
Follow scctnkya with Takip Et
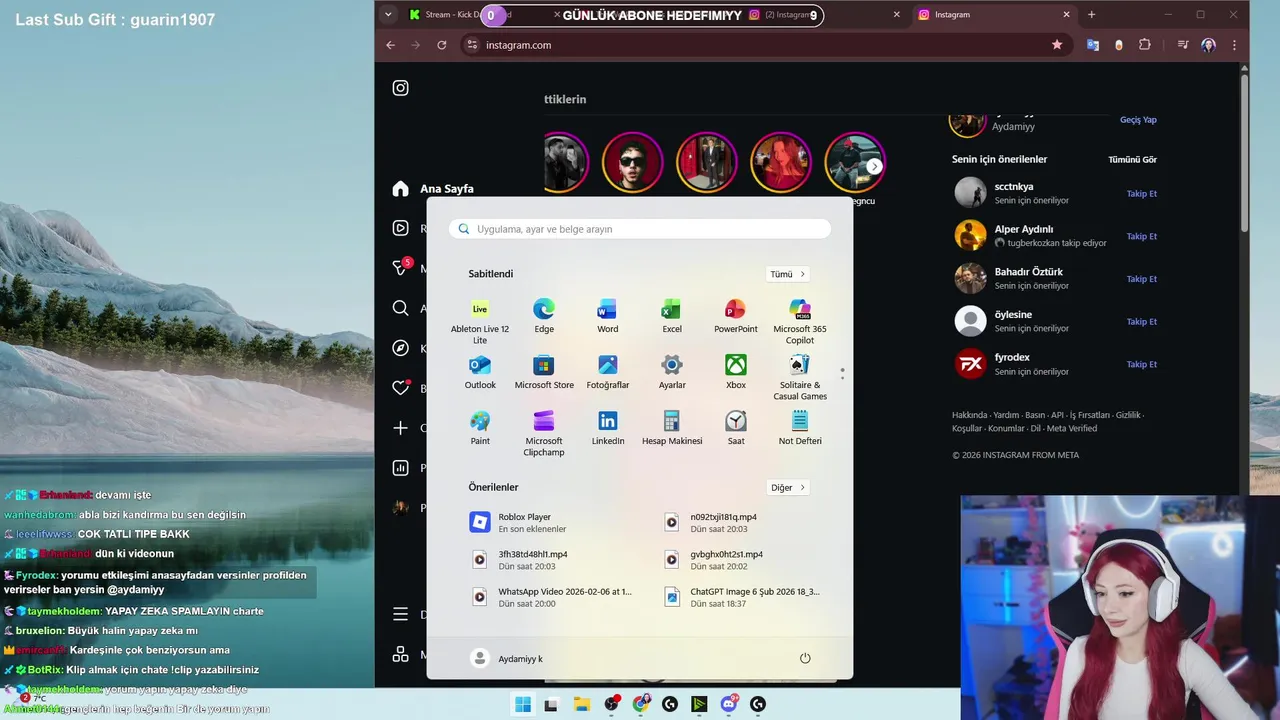click(x=1141, y=194)
